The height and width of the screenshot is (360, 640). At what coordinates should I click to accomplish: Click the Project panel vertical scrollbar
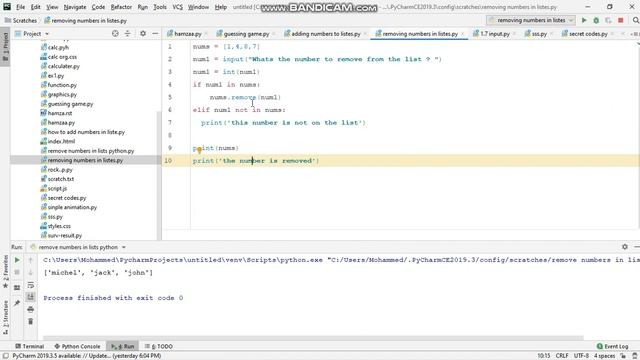pyautogui.click(x=159, y=176)
